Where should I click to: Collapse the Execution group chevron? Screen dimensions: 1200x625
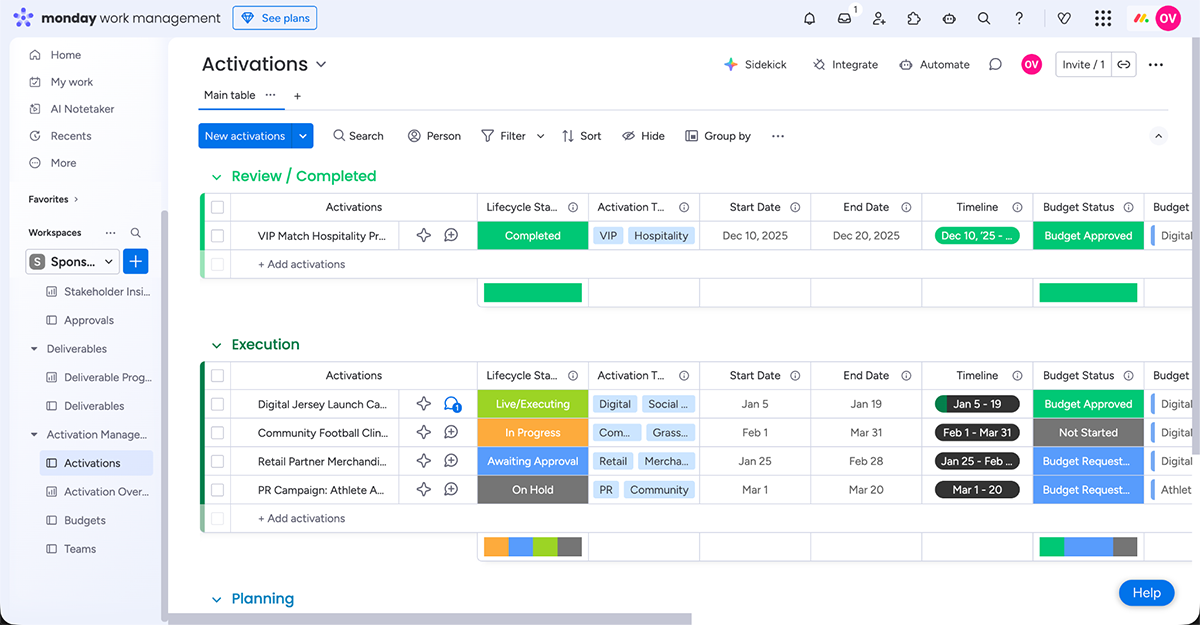(216, 345)
